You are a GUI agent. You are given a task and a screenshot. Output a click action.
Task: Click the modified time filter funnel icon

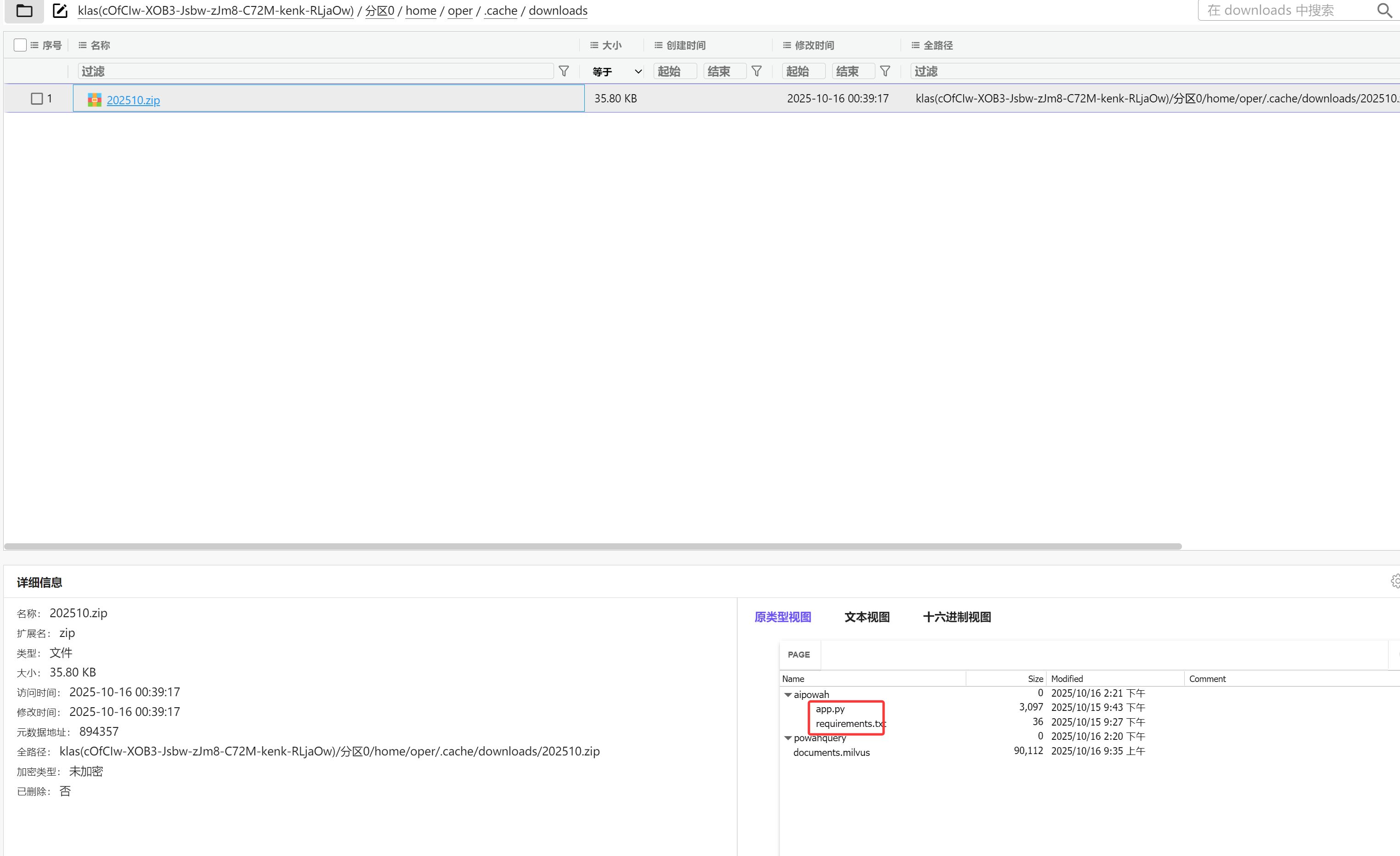(x=885, y=71)
